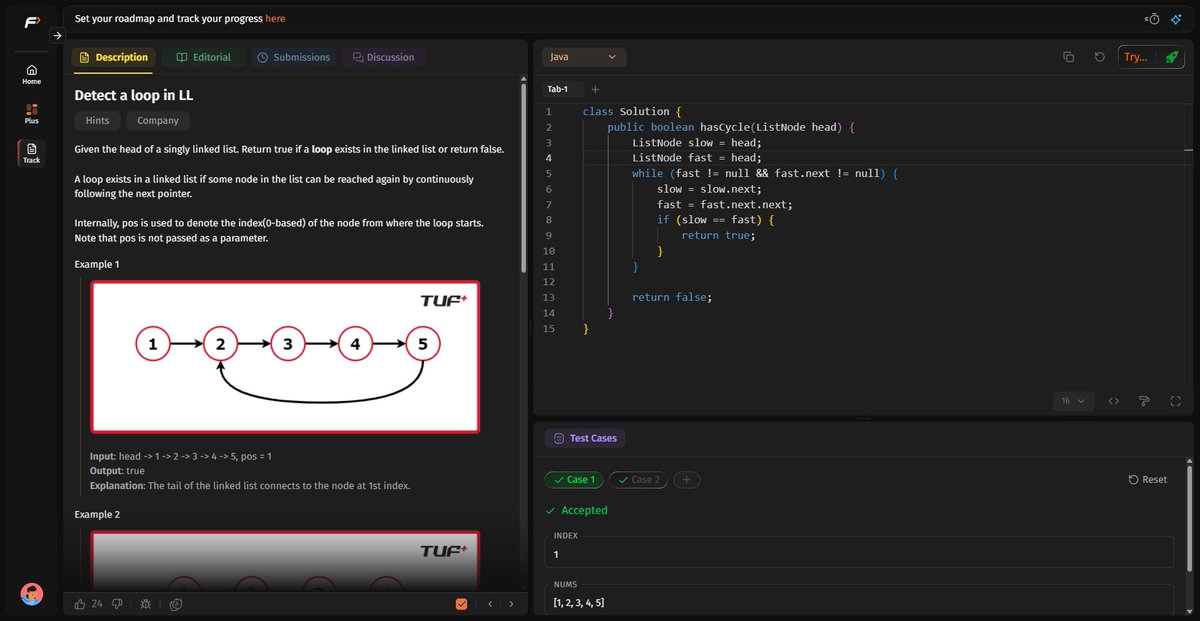1200x621 pixels.
Task: Copy the code with the copy icon
Action: pyautogui.click(x=1068, y=57)
